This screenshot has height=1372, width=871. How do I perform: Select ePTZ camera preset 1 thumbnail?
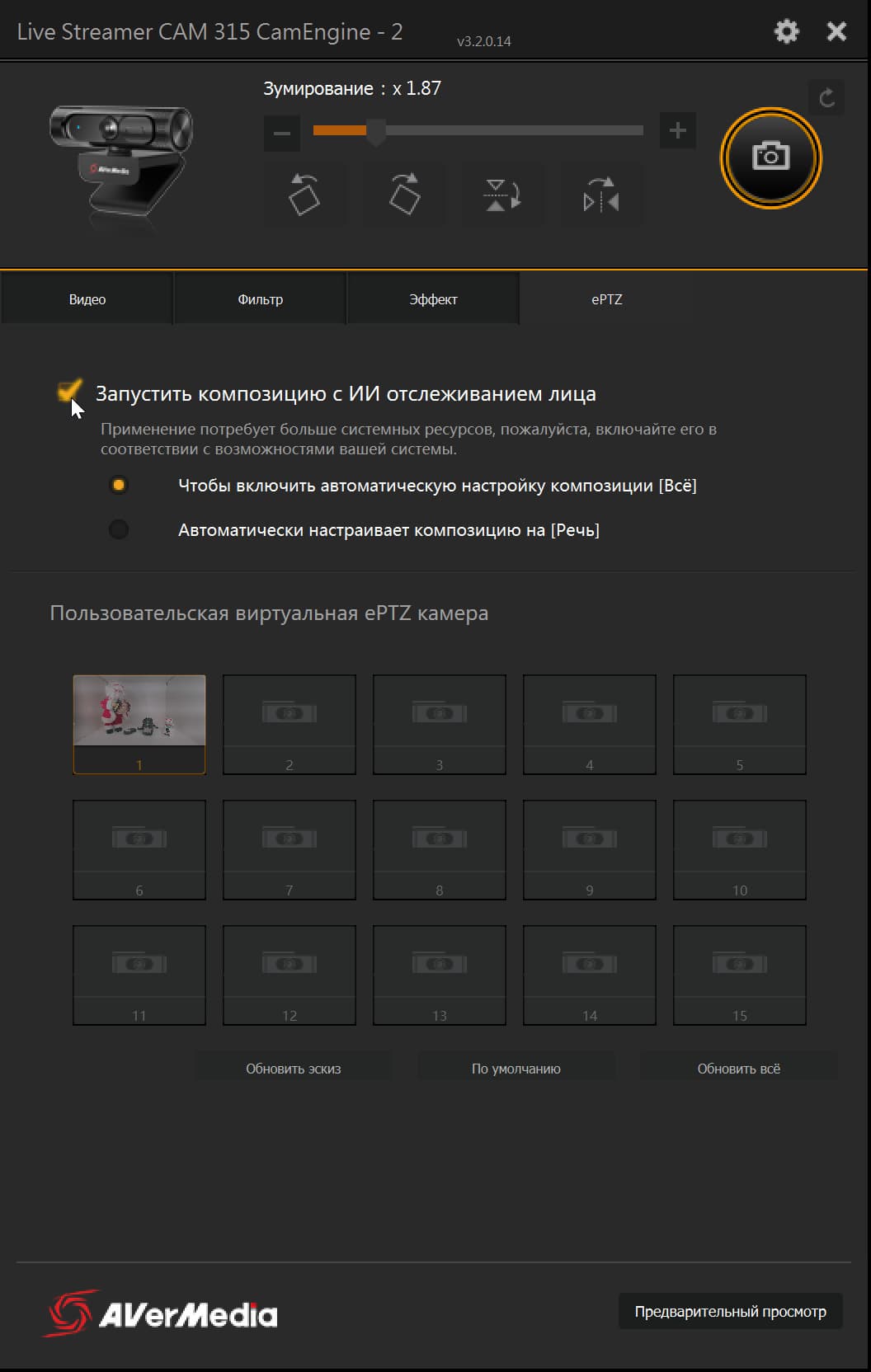tap(139, 724)
